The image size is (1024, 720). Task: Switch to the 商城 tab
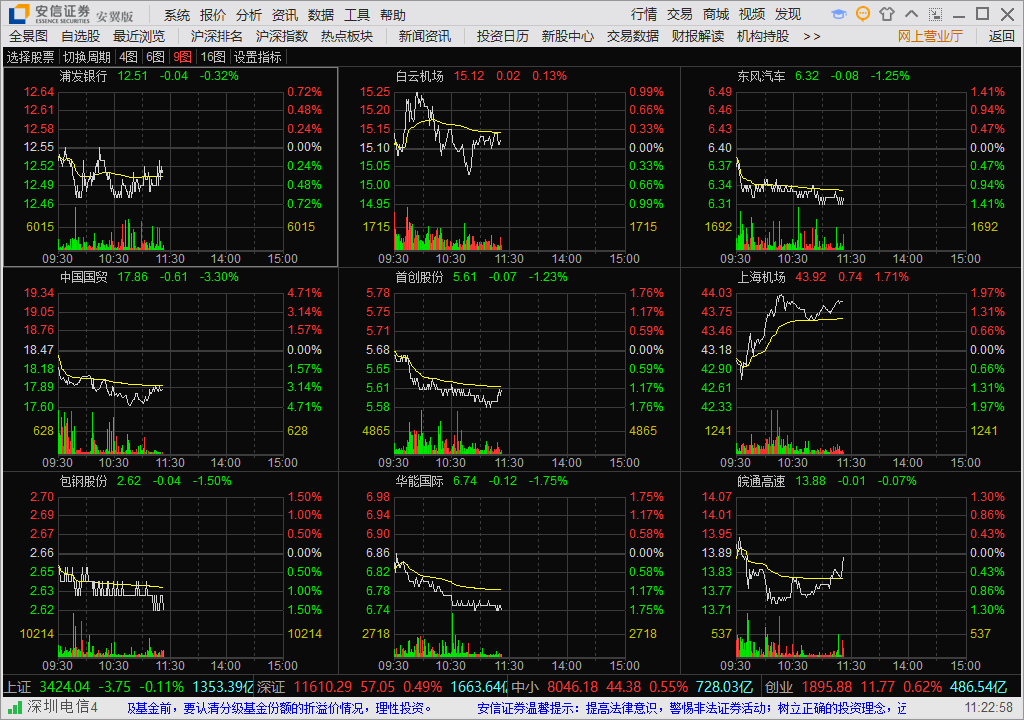tap(716, 14)
